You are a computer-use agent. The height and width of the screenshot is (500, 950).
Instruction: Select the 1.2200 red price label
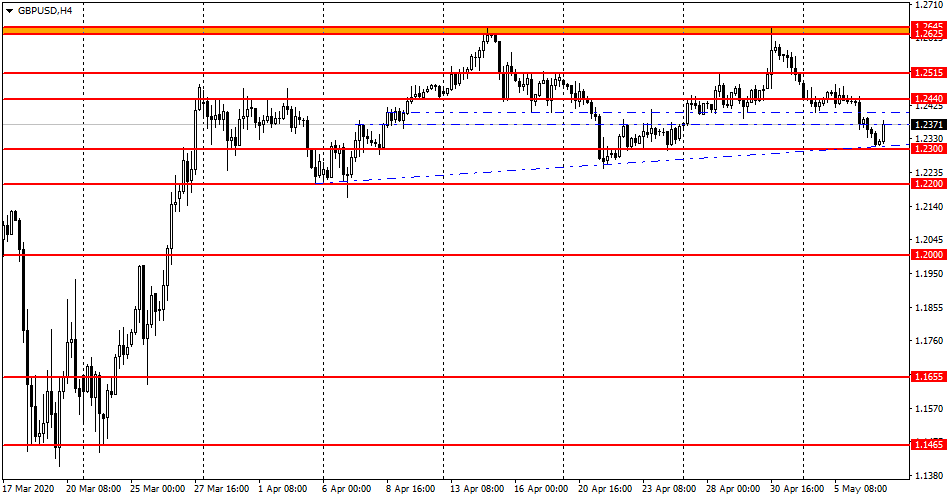[x=929, y=184]
